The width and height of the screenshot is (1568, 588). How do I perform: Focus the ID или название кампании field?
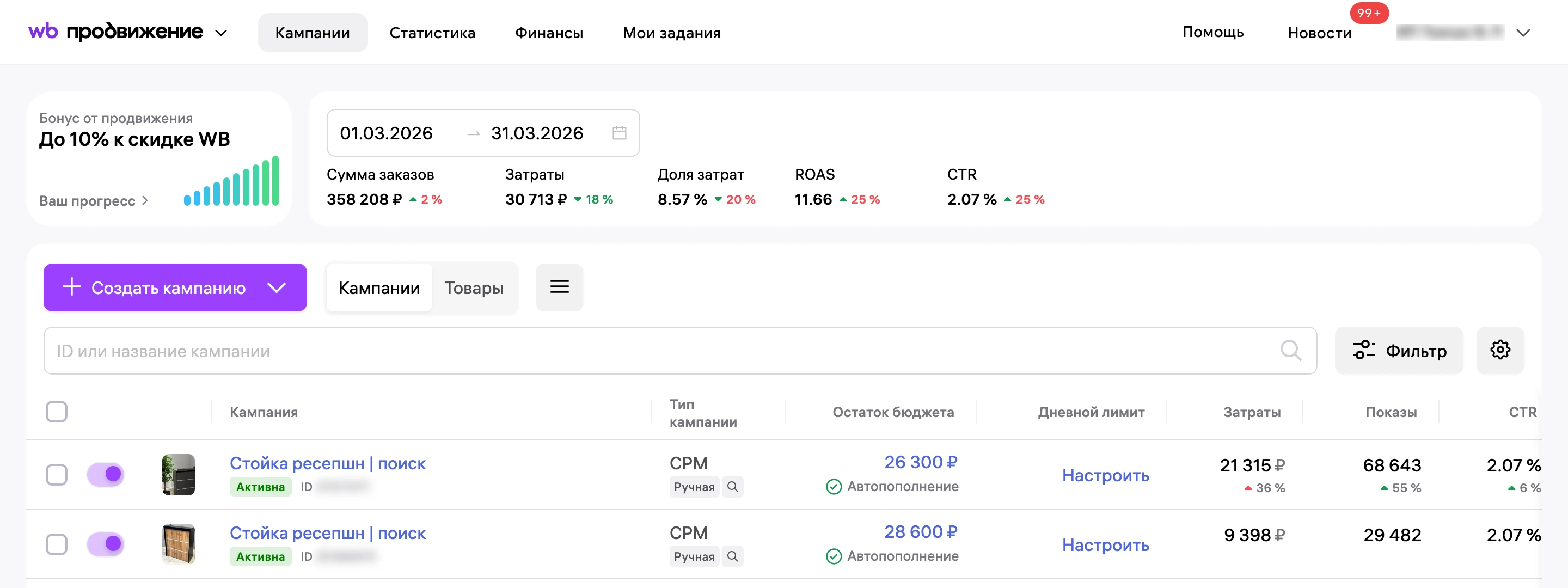(680, 351)
